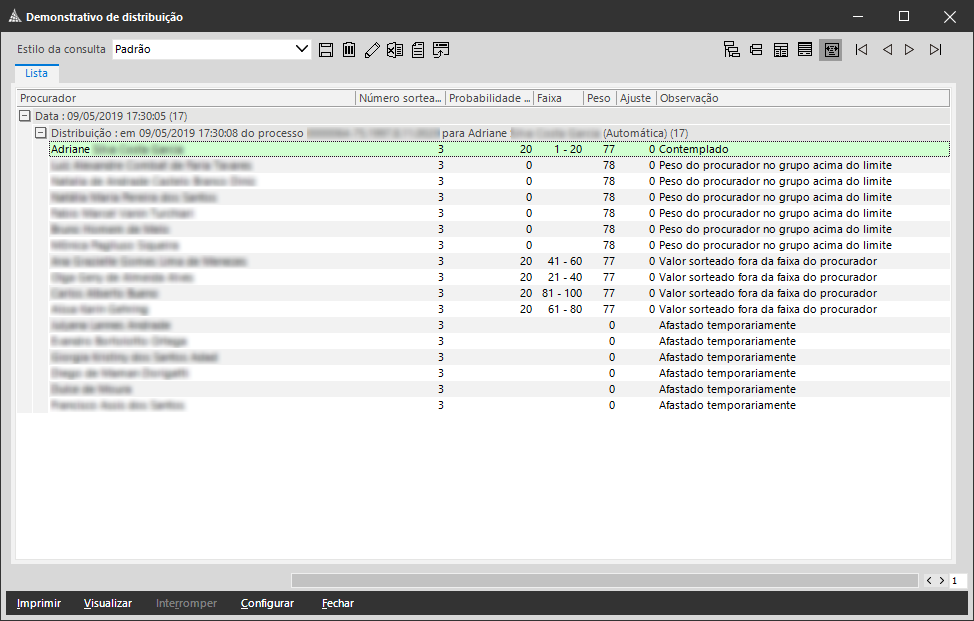This screenshot has width=974, height=621.
Task: Export the list with the Excel icon
Action: (395, 50)
